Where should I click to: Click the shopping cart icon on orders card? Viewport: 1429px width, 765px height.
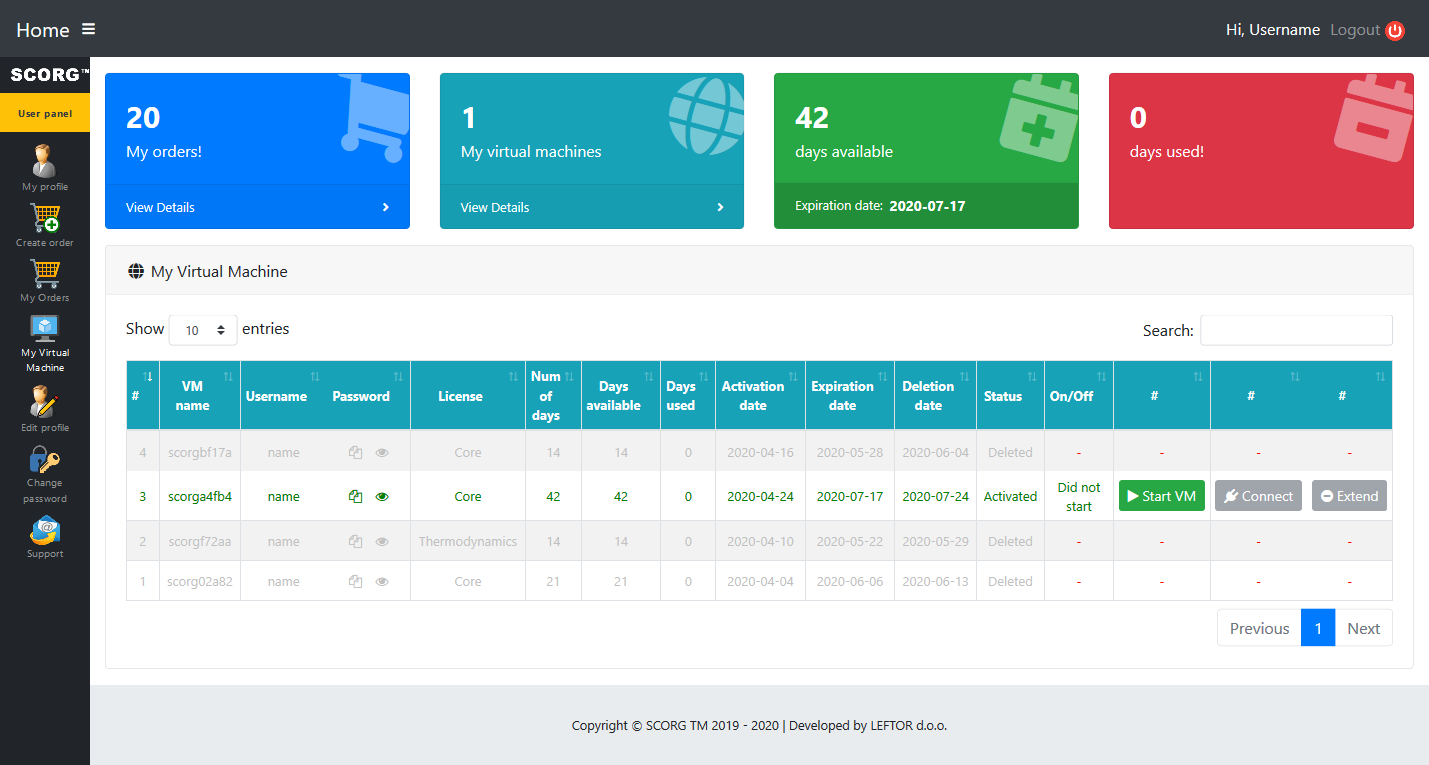tap(375, 117)
